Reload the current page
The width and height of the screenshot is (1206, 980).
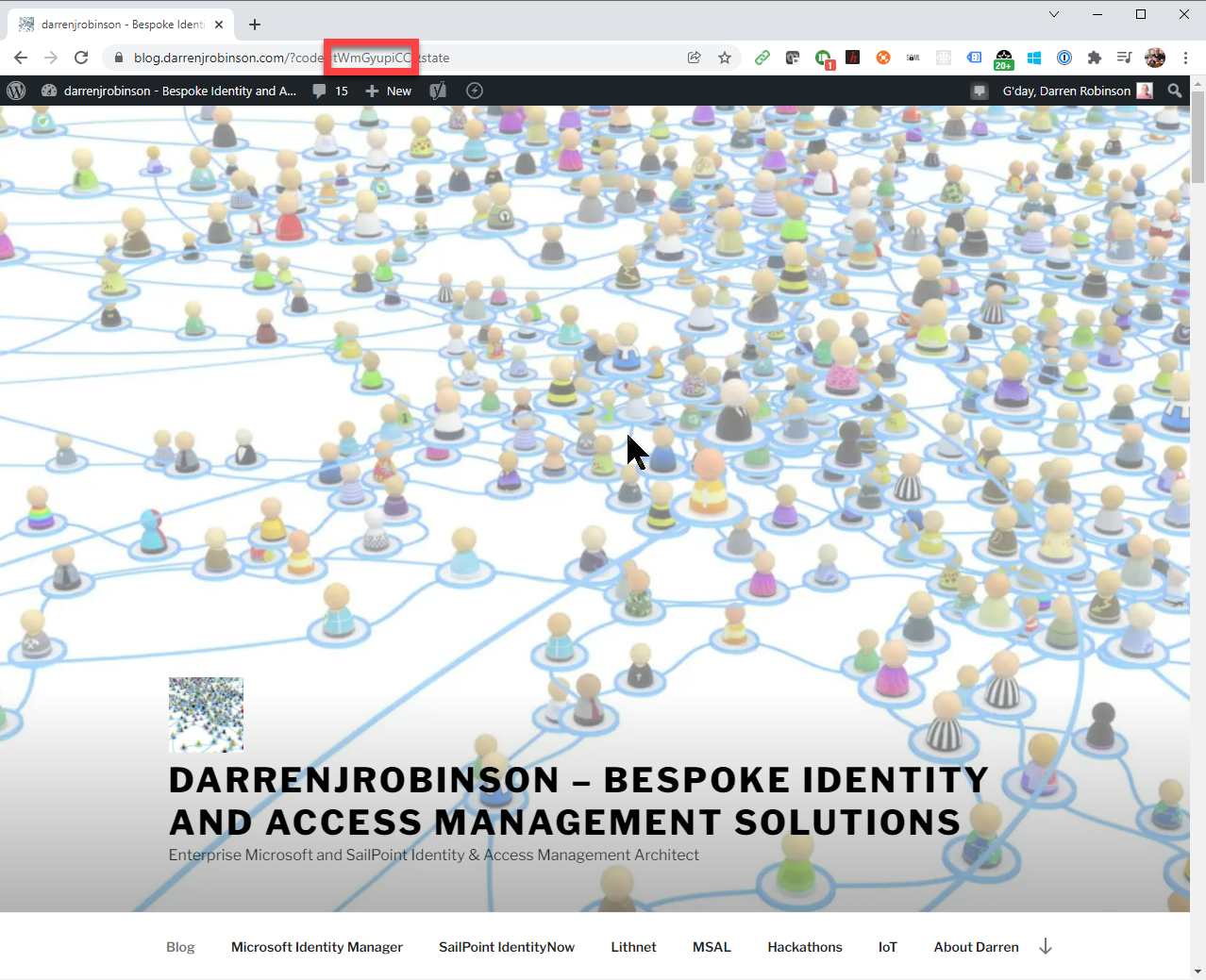pyautogui.click(x=81, y=58)
